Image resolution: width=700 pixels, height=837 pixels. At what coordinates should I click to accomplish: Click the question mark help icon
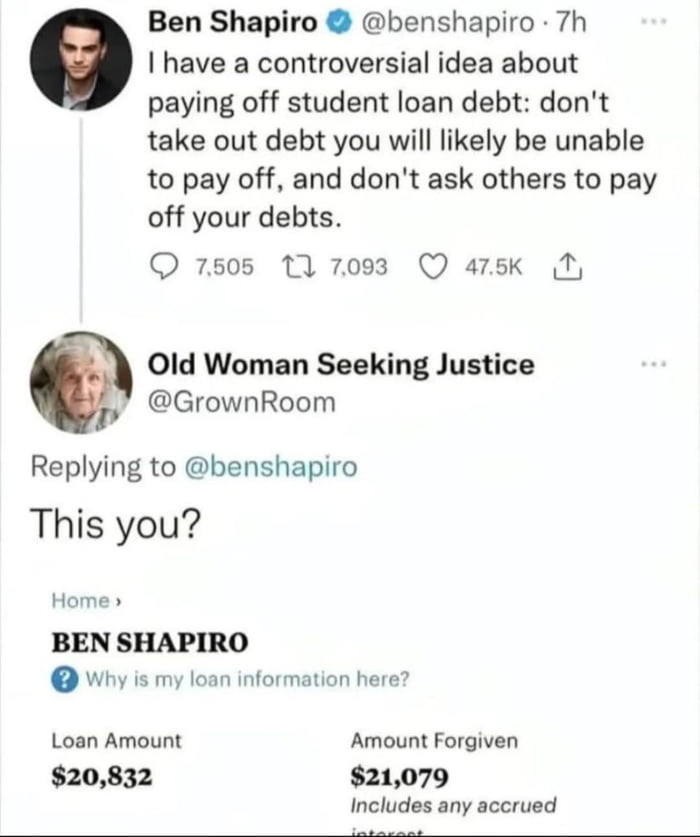coord(62,679)
